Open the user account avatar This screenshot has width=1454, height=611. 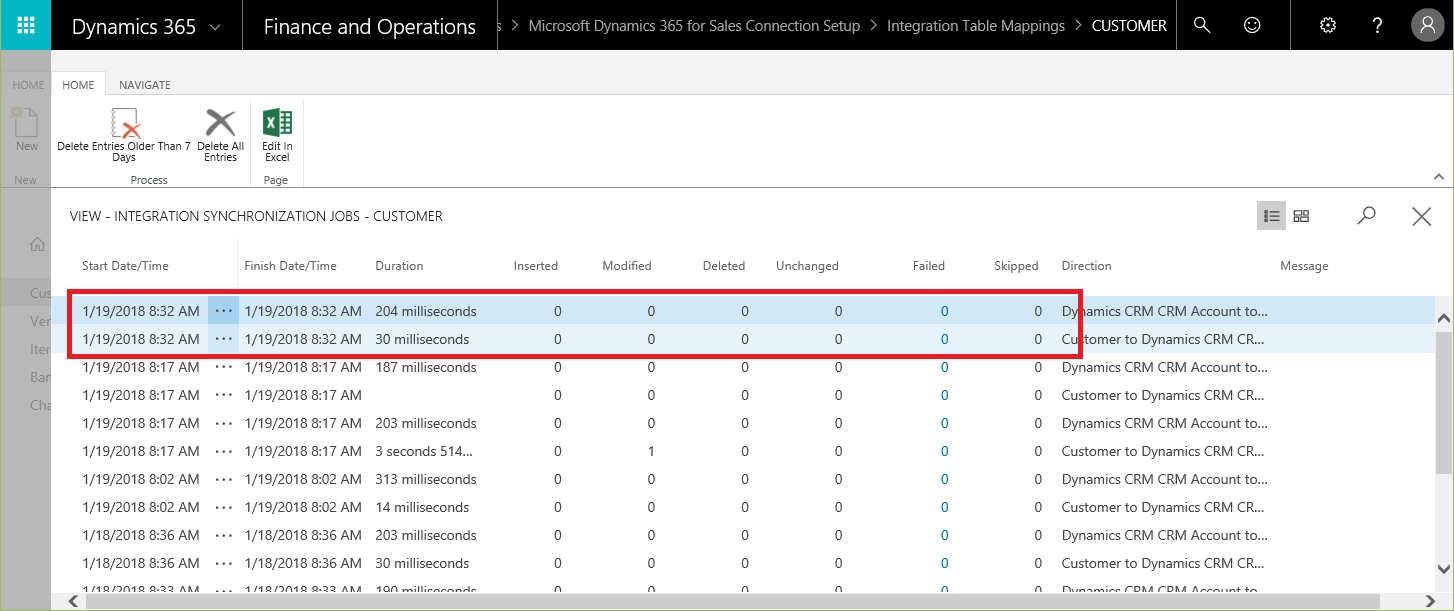(x=1427, y=25)
